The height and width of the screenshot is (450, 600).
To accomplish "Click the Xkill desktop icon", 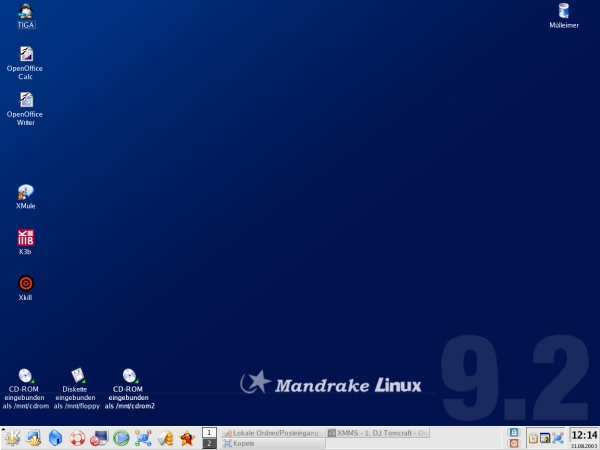I will (x=26, y=288).
